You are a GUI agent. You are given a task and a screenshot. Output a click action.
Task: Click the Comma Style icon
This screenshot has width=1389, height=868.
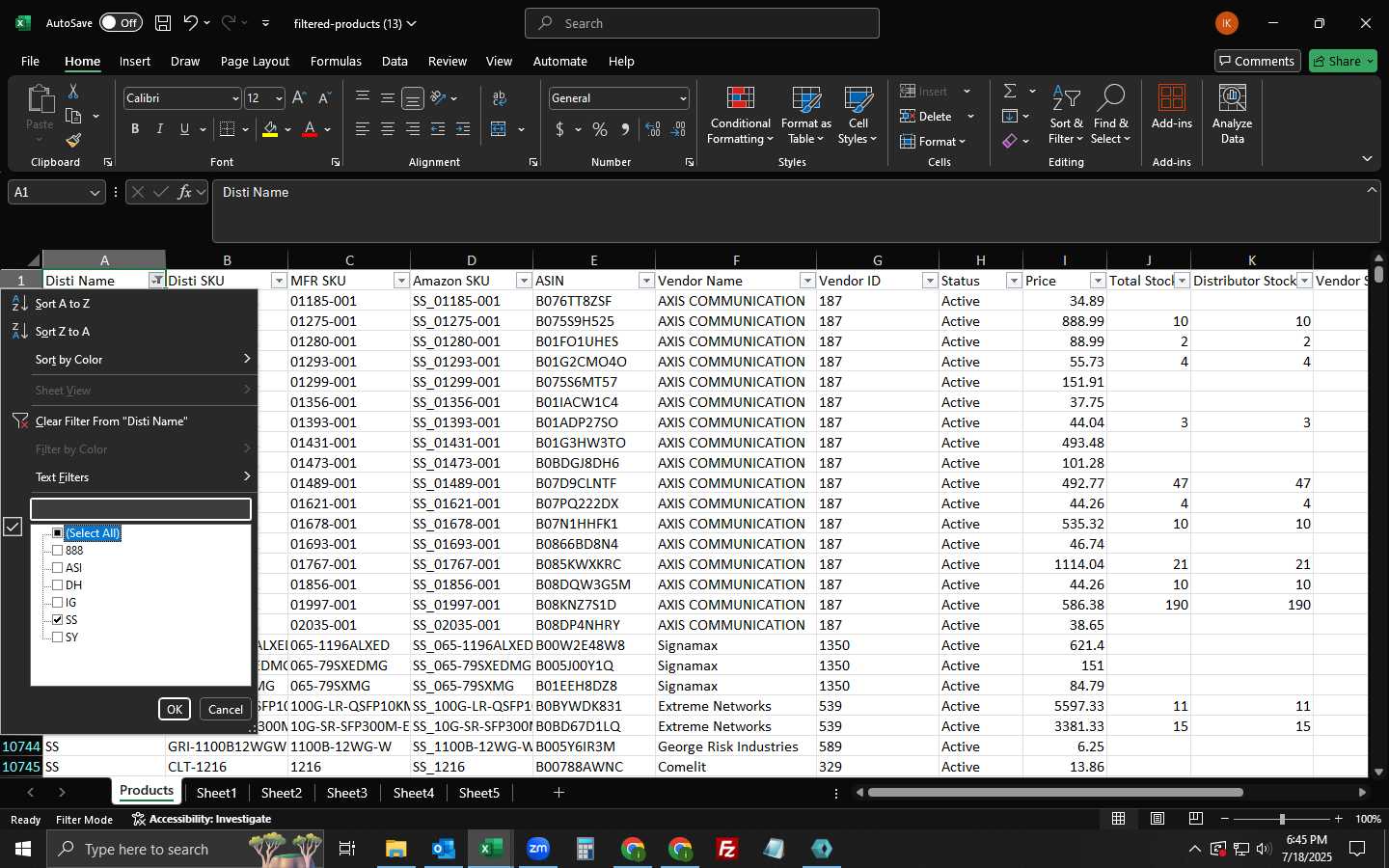click(x=625, y=129)
